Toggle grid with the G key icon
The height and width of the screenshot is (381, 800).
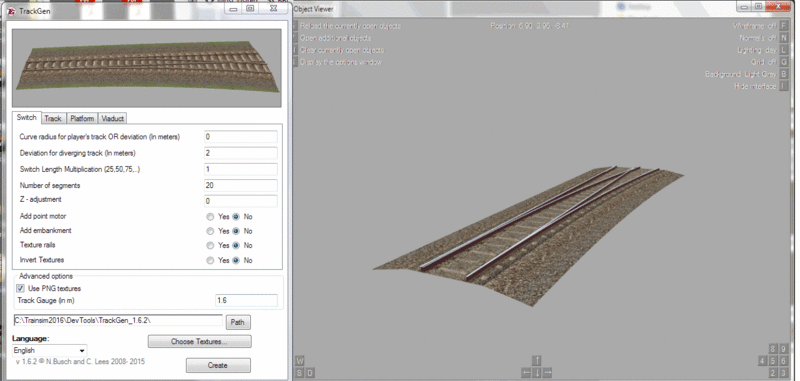784,62
